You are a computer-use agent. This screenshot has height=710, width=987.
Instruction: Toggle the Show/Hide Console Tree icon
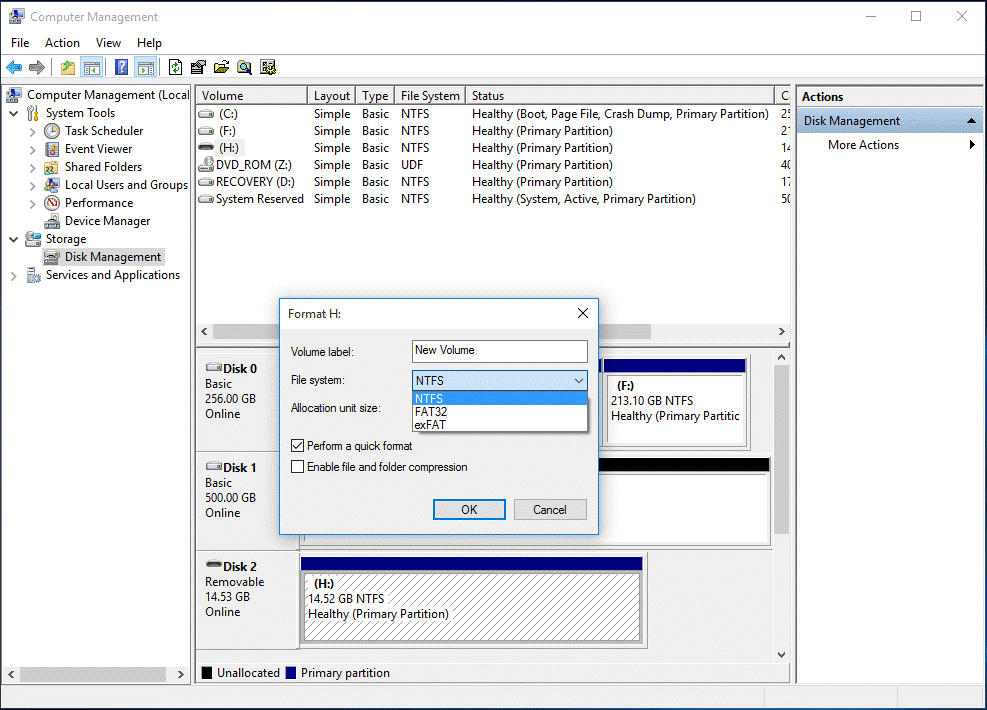click(92, 67)
